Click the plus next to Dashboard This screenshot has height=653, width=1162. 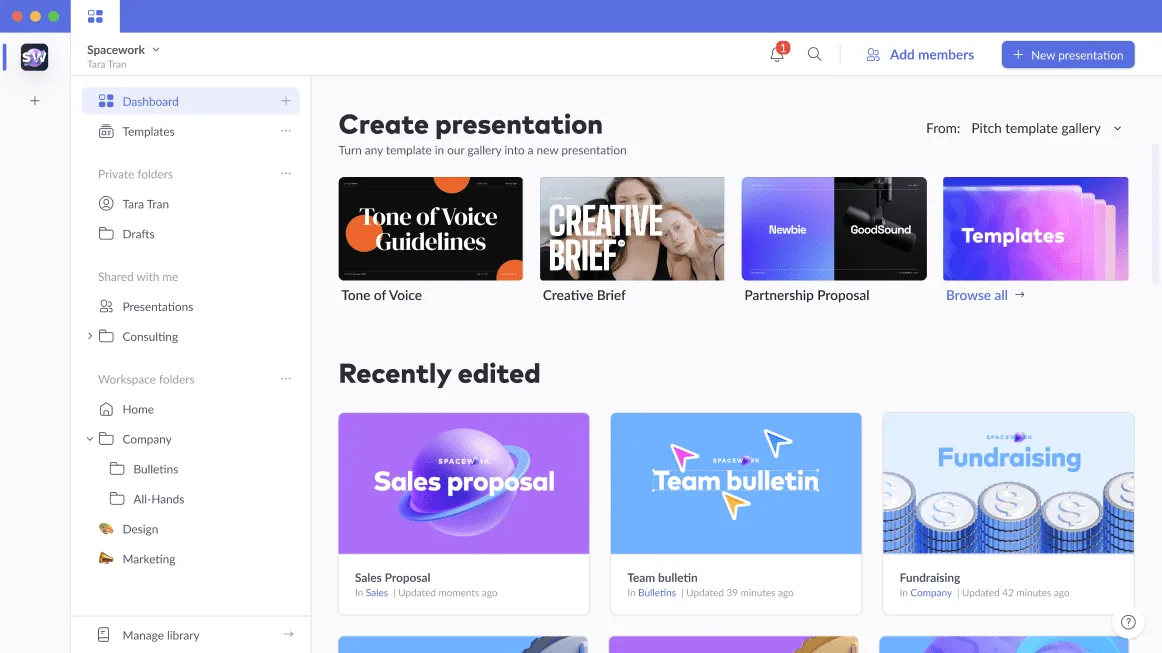(286, 100)
